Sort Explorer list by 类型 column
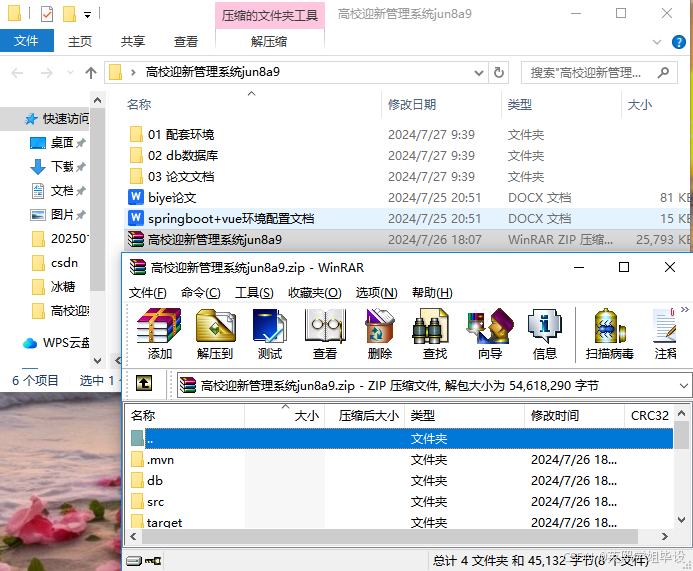The image size is (693, 571). (x=561, y=105)
